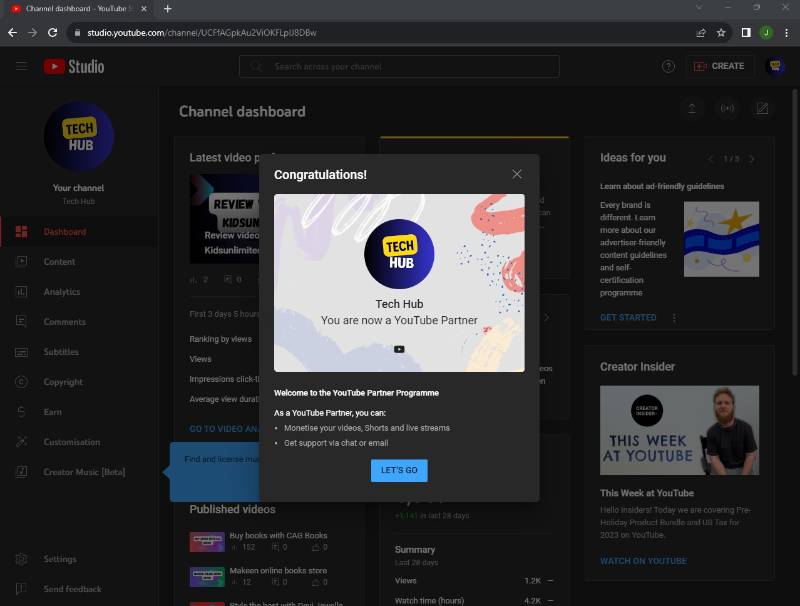Click the LET'S GO button
800x606 pixels.
coord(399,470)
